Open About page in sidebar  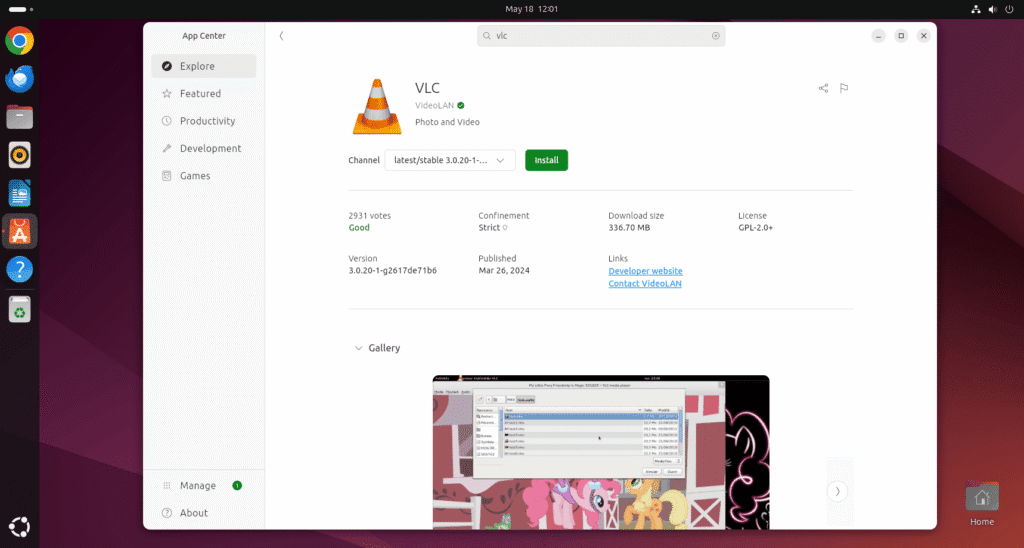(204, 513)
